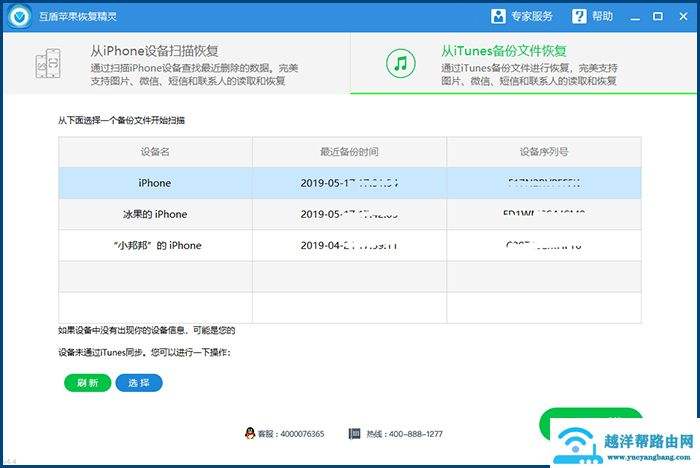Viewport: 700px width, 468px height.
Task: Switch to 从iPhone设备扫描恢复 tab
Action: pos(177,63)
